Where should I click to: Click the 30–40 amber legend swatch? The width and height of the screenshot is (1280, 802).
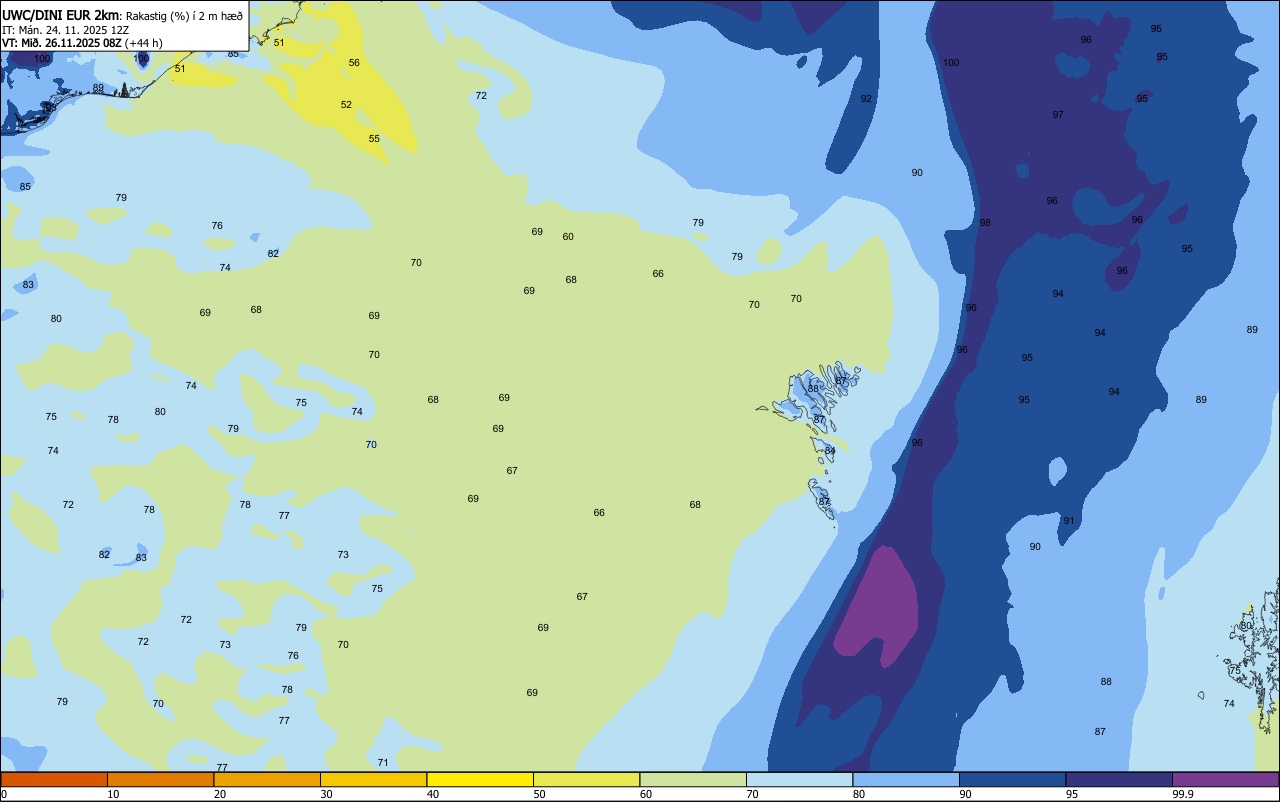[x=373, y=779]
